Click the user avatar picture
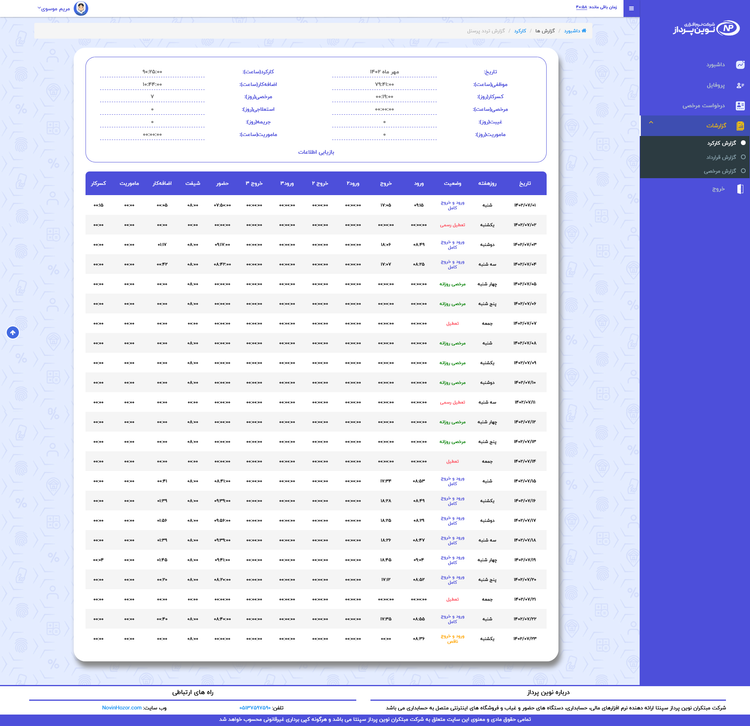 81,9
